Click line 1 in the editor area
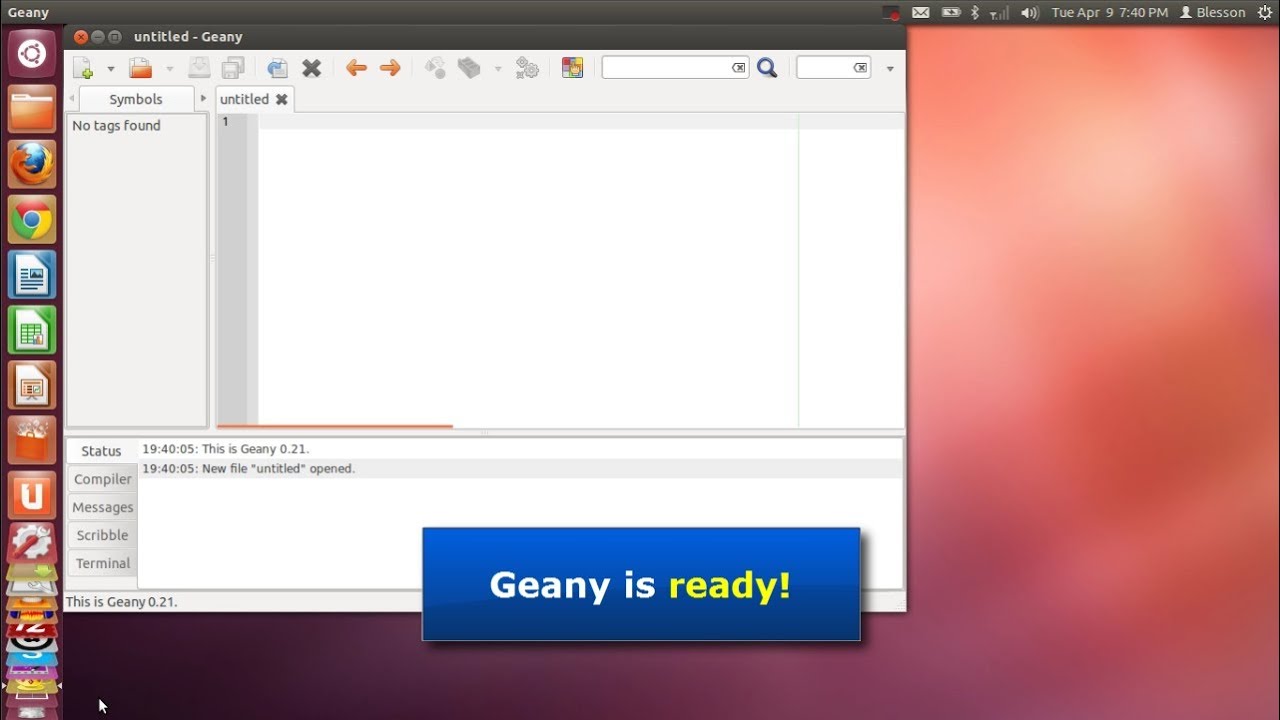 click(581, 121)
